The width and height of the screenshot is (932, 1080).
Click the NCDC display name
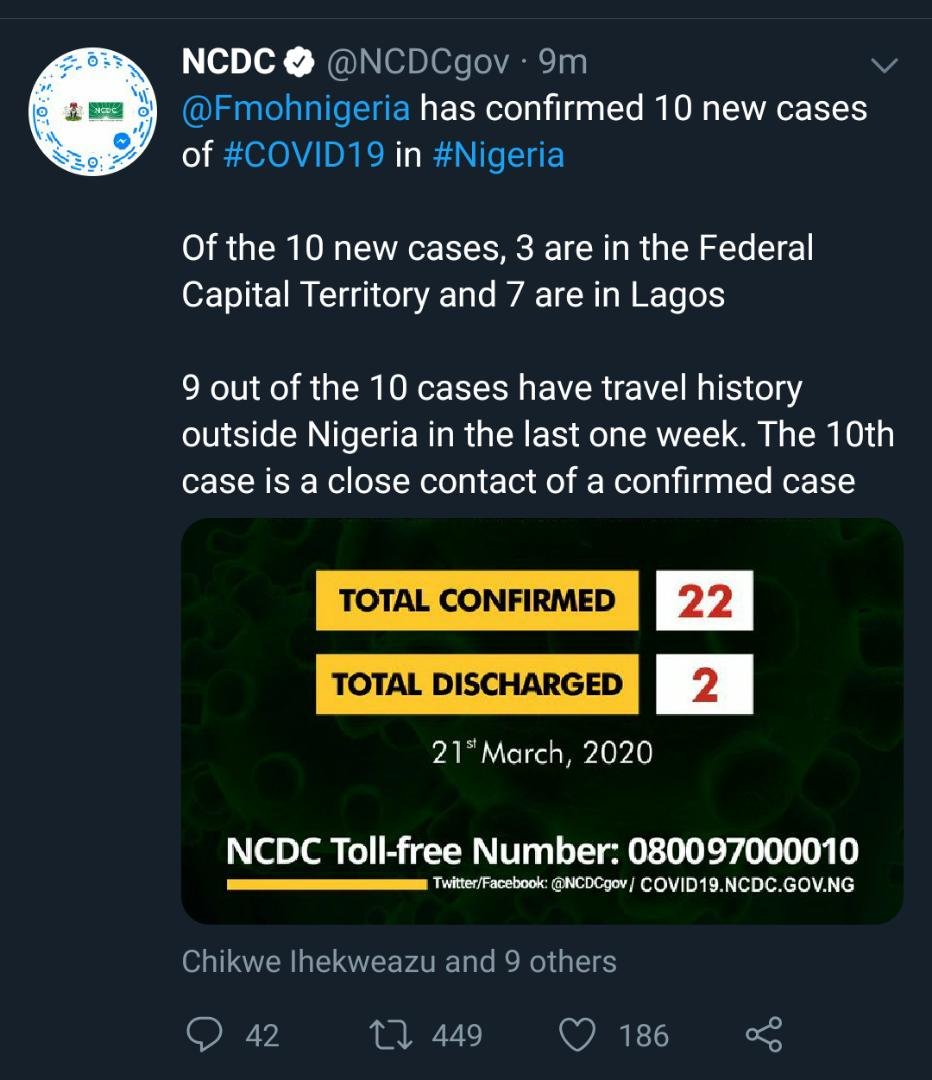point(228,63)
